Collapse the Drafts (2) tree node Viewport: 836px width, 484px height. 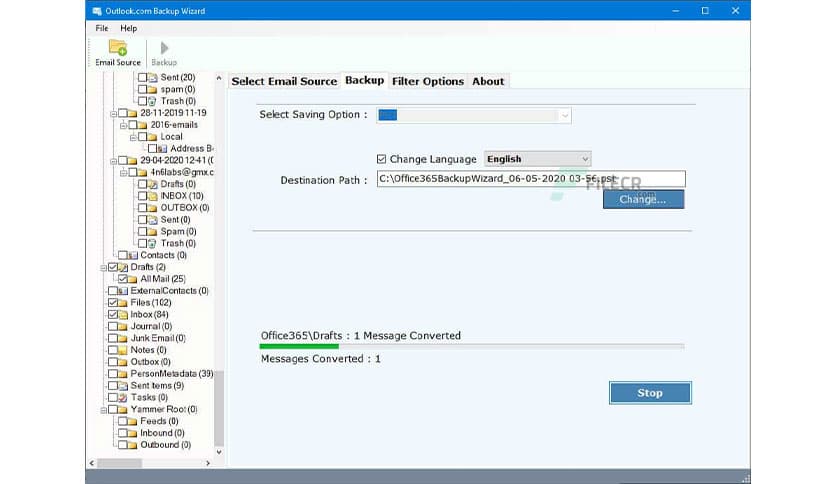(103, 268)
